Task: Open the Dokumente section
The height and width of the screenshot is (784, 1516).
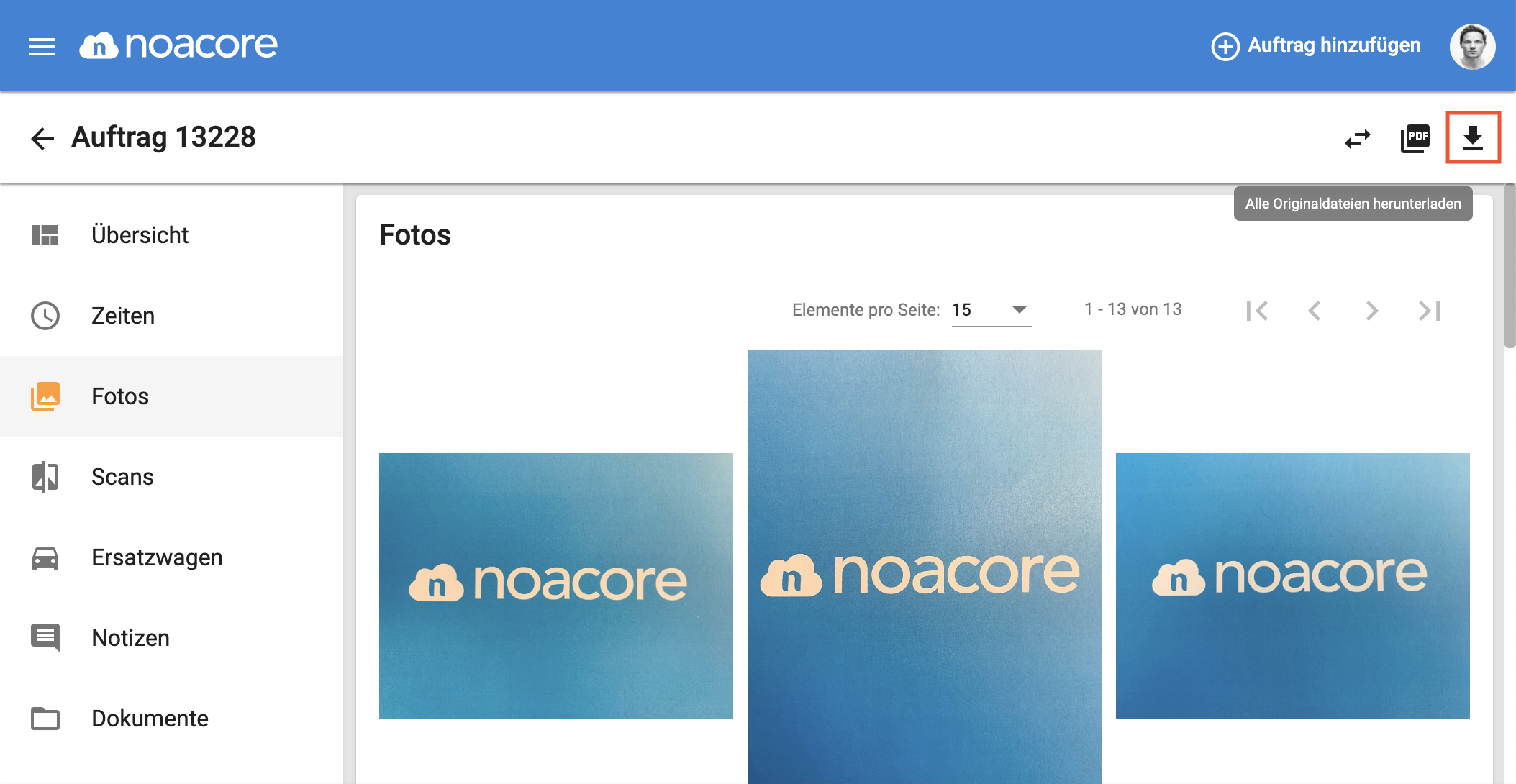Action: pyautogui.click(x=171, y=719)
